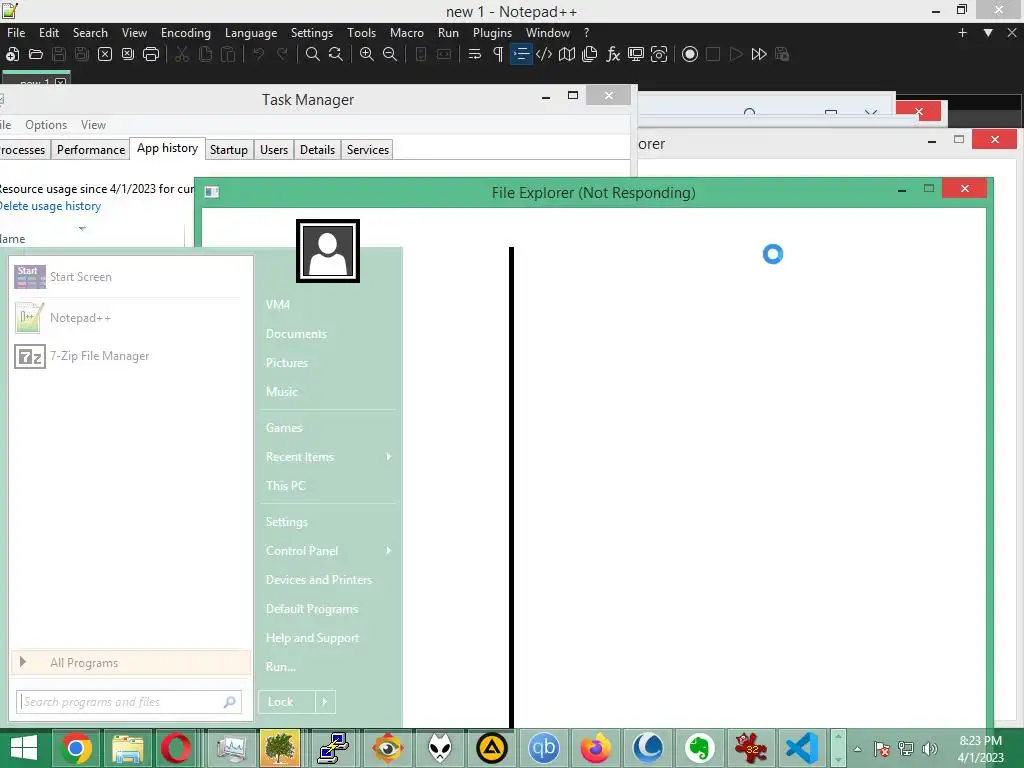Viewport: 1024px width, 768px height.
Task: Open Pictures from start menu
Action: [287, 362]
